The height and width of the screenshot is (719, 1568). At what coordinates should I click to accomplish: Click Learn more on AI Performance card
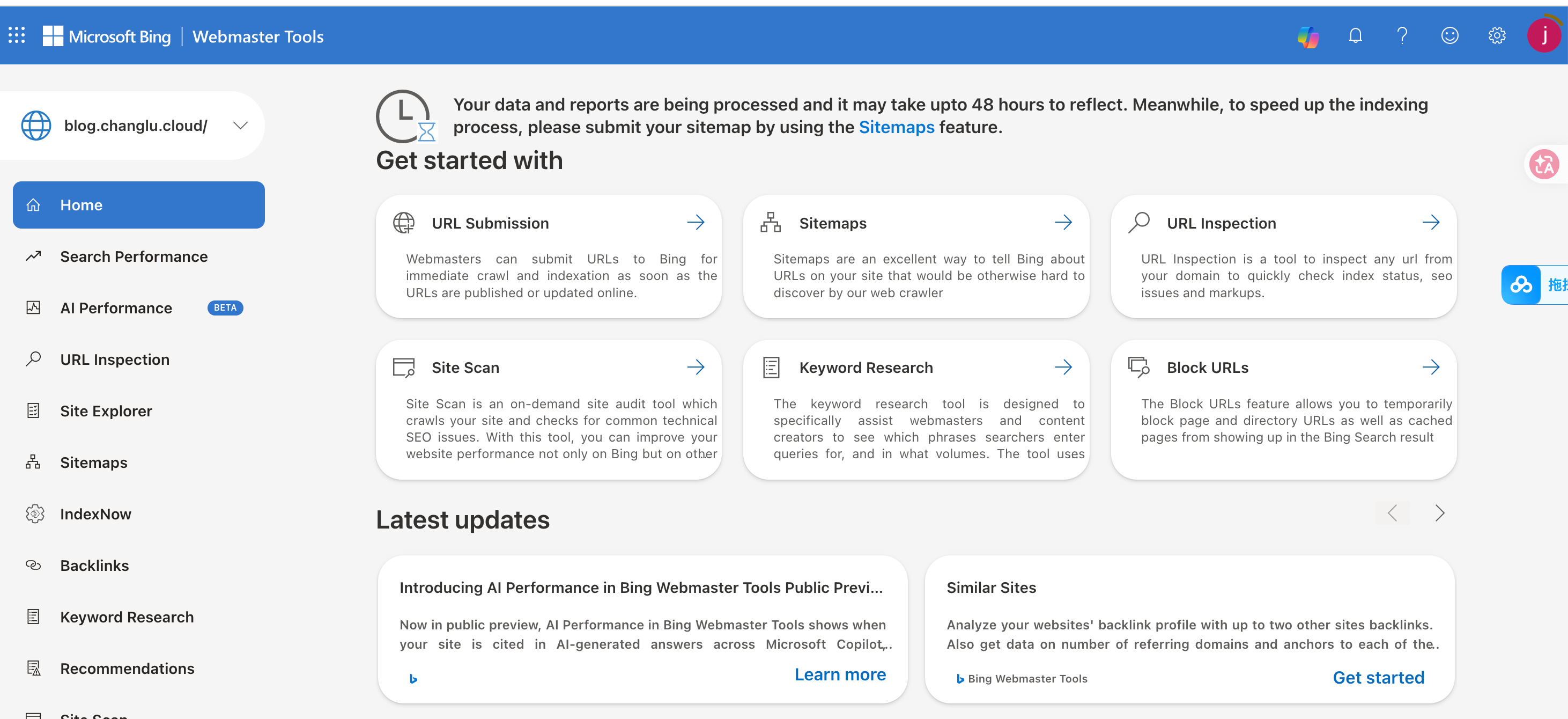pos(840,674)
